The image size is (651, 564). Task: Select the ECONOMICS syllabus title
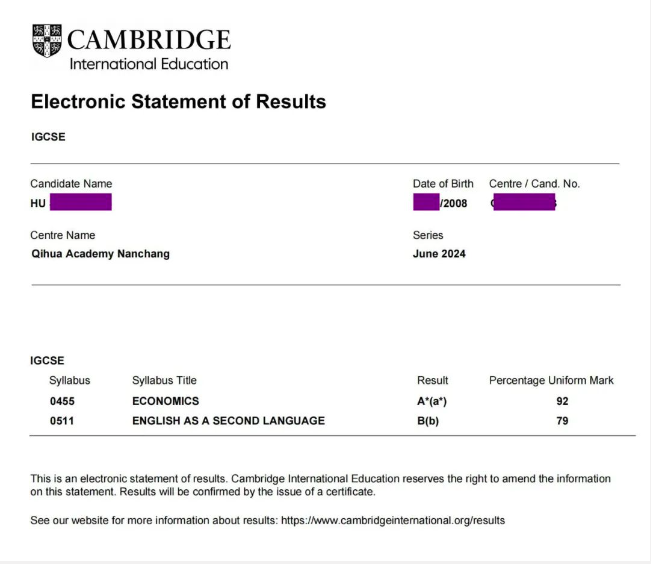[165, 401]
